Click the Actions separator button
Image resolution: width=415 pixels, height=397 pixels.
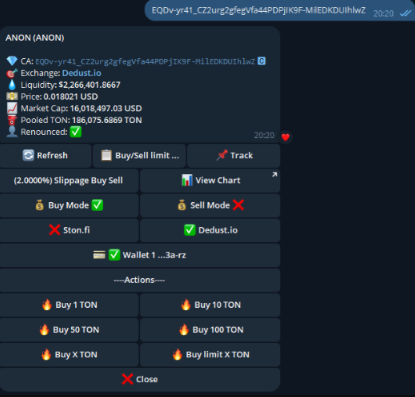pos(140,280)
